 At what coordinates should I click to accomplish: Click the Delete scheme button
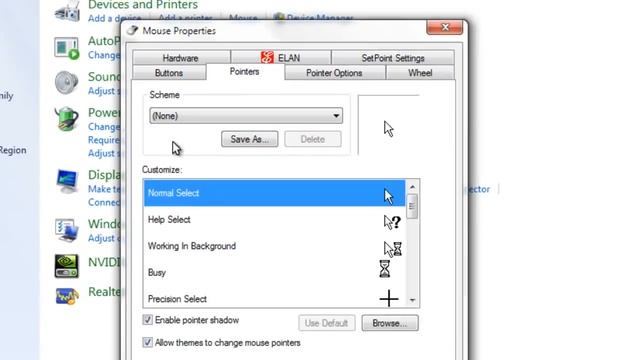tap(313, 139)
